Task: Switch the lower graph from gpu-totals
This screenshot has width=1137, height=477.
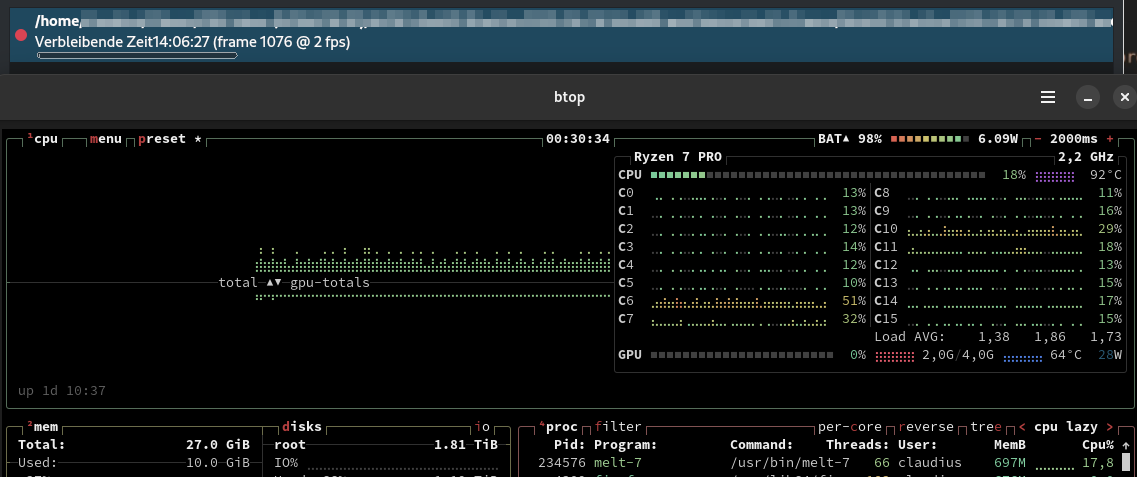Action: (329, 283)
